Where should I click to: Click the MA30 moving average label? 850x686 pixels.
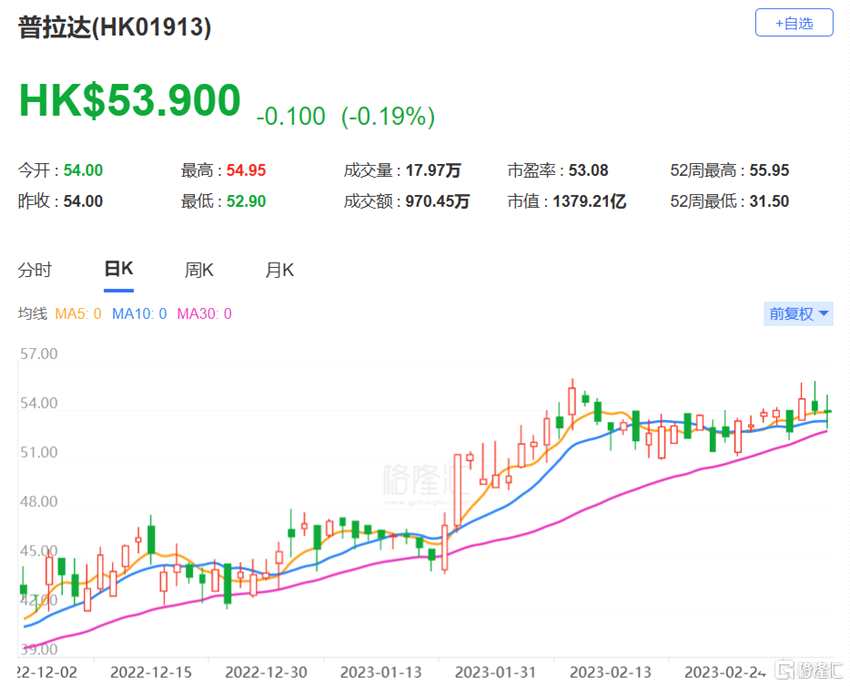coord(204,313)
